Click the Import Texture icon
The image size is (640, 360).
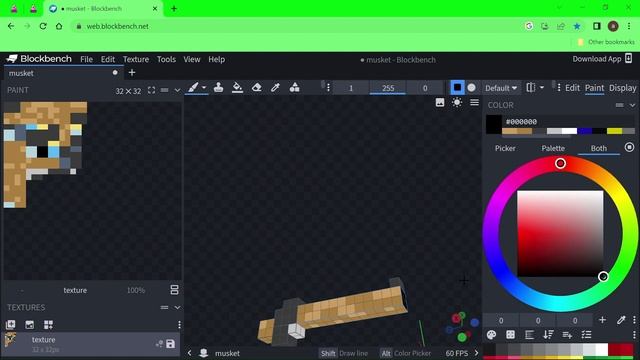click(11, 324)
